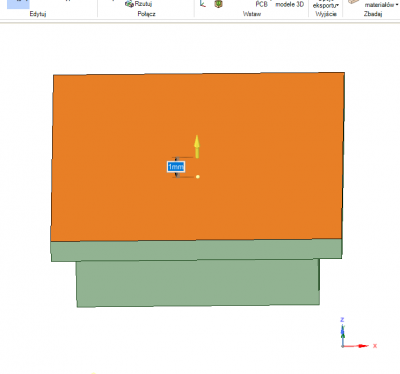
Task: Open the bill of materials icon
Action: [354, 2]
